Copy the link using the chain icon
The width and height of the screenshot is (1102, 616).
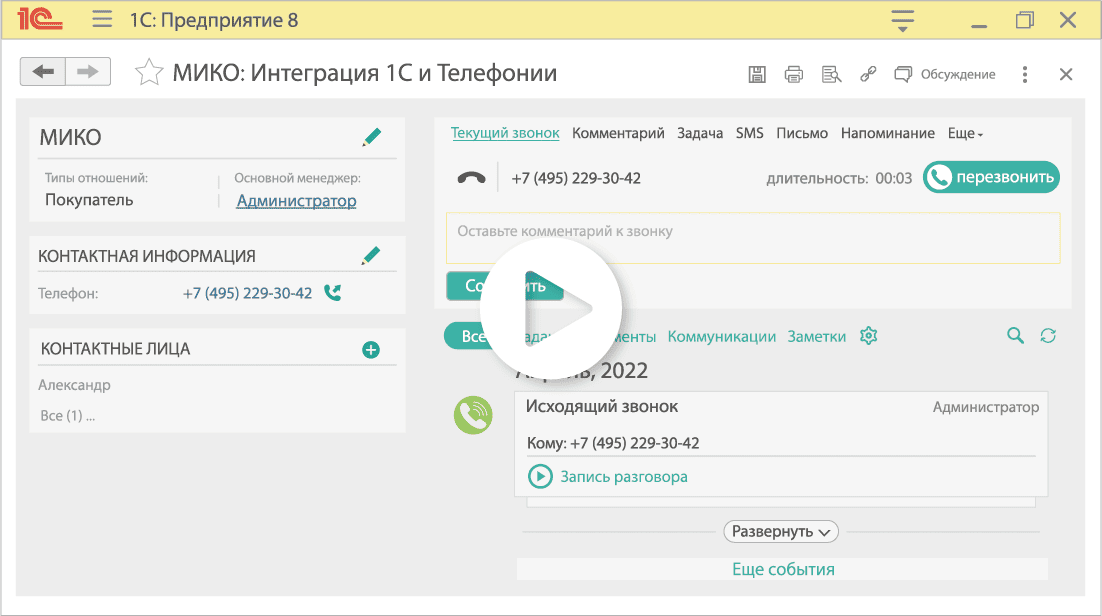[x=867, y=73]
